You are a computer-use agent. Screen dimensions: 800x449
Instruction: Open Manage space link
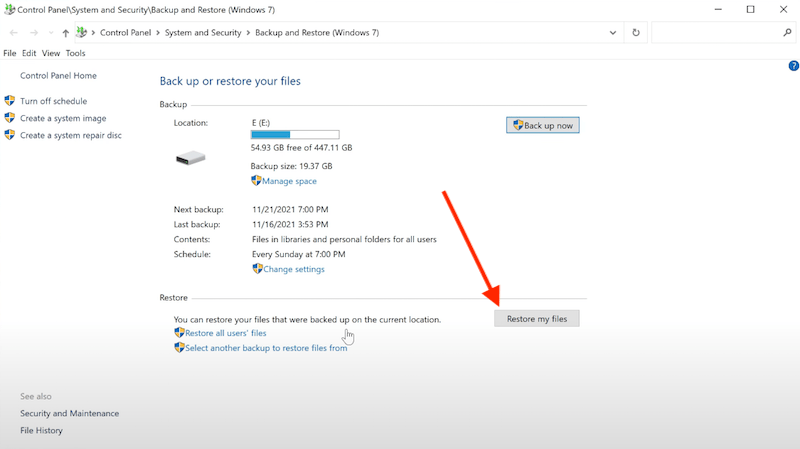coord(289,181)
